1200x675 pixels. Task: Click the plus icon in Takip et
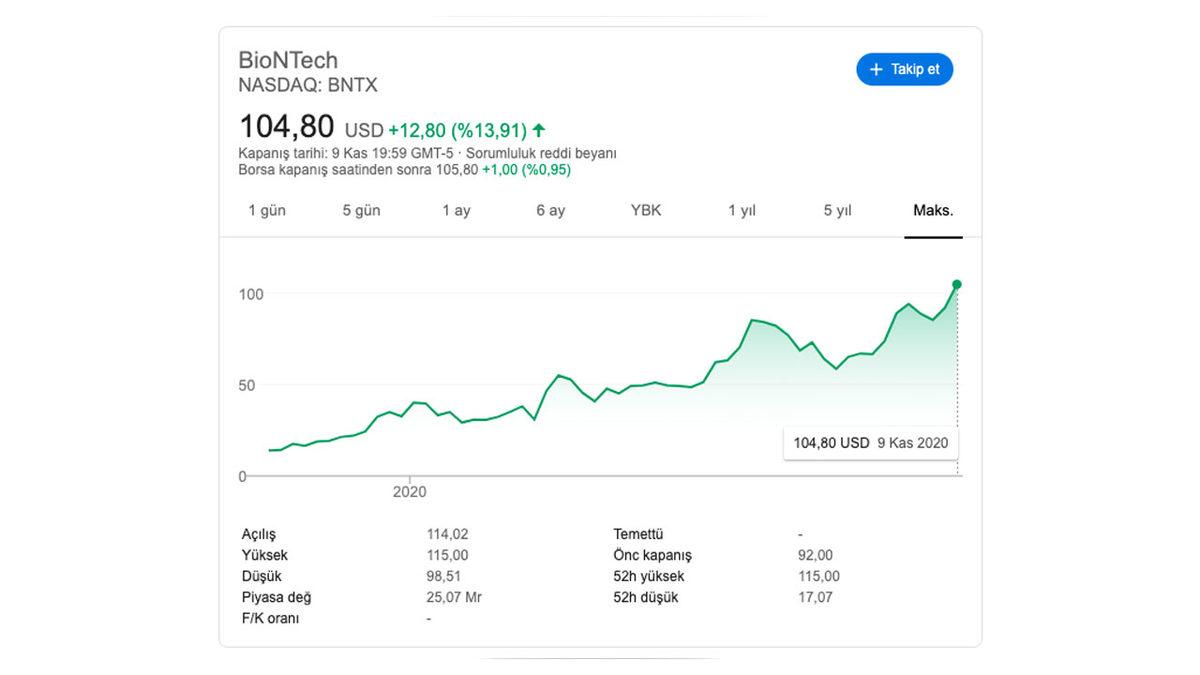[x=876, y=69]
